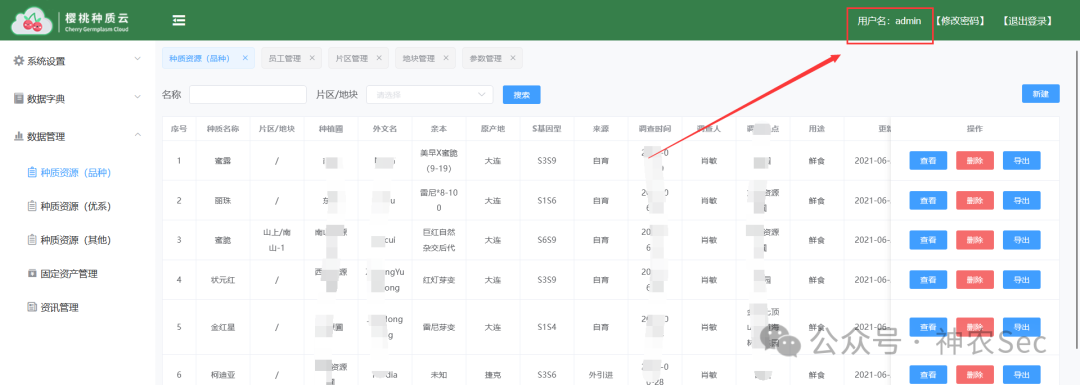Click the 固定资产管理 icon in sidebar
Image resolution: width=1080 pixels, height=385 pixels.
[32, 273]
